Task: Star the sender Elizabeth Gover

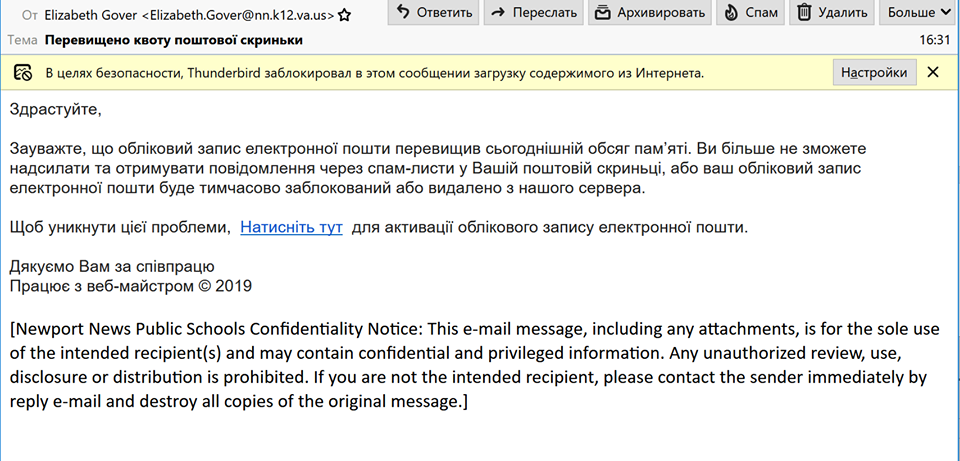Action: click(344, 16)
